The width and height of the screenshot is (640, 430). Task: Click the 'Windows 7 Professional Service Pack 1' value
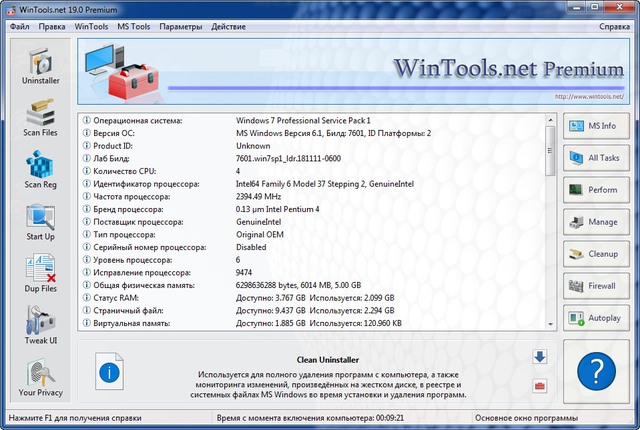(303, 120)
